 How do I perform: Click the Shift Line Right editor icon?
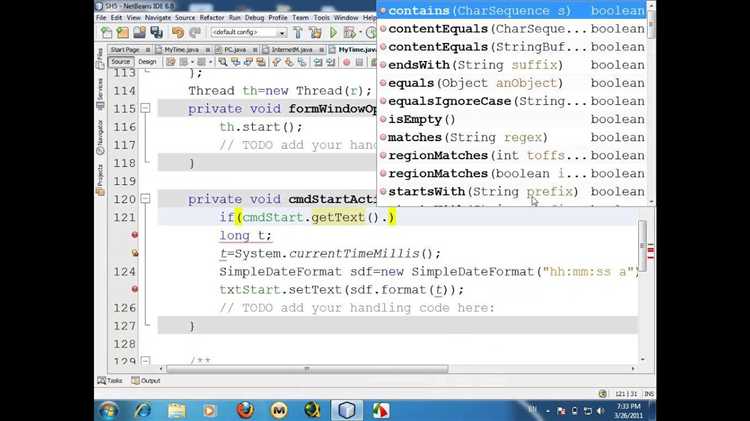[x=331, y=62]
